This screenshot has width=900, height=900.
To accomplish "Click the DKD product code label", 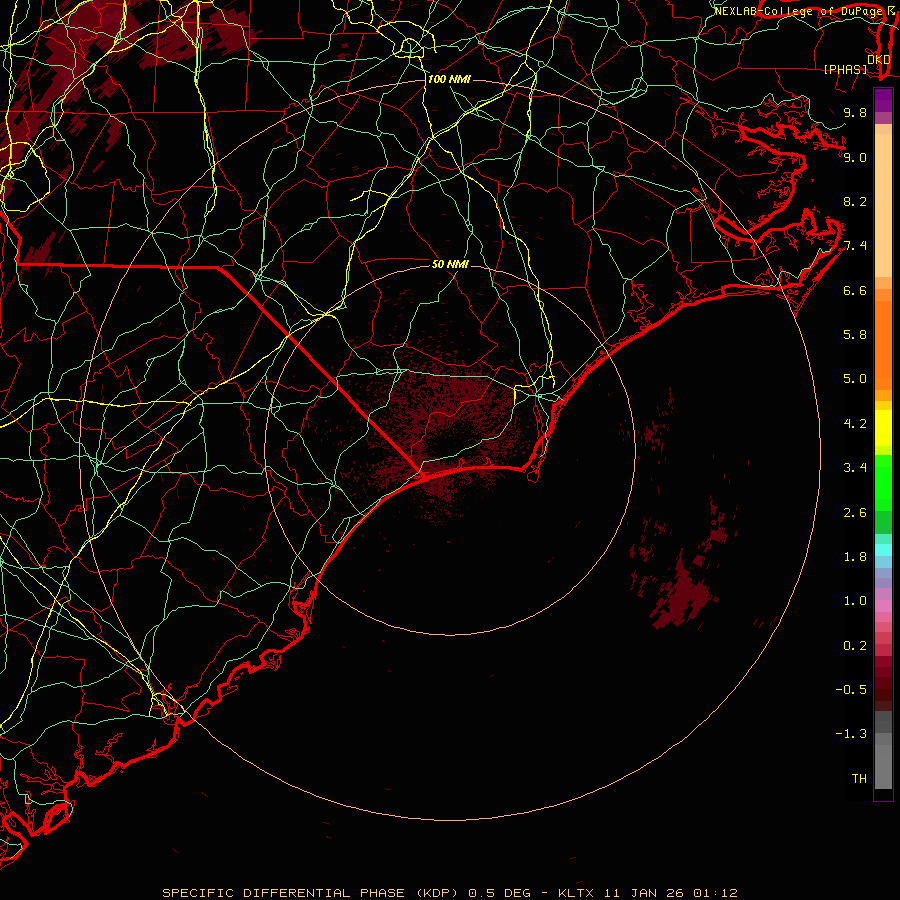I will (878, 60).
